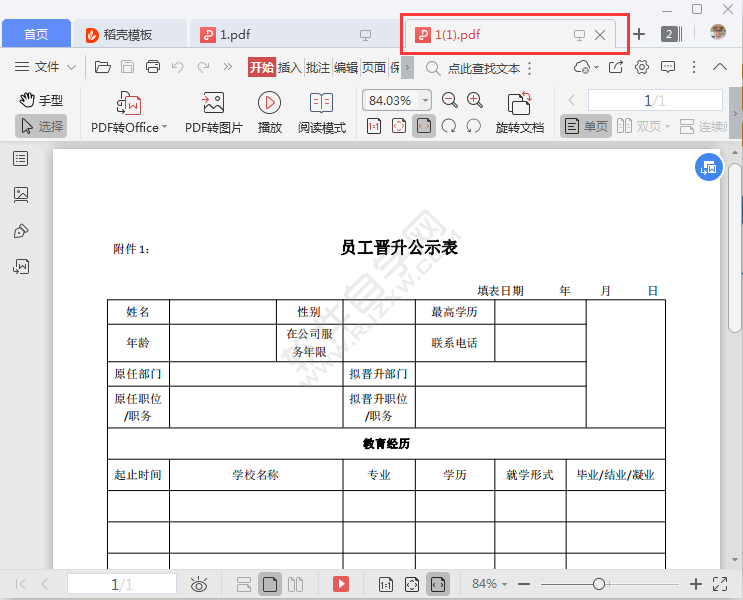Screen dimensions: 743x600
Task: Jump to the first page in the status bar
Action: tap(20, 584)
